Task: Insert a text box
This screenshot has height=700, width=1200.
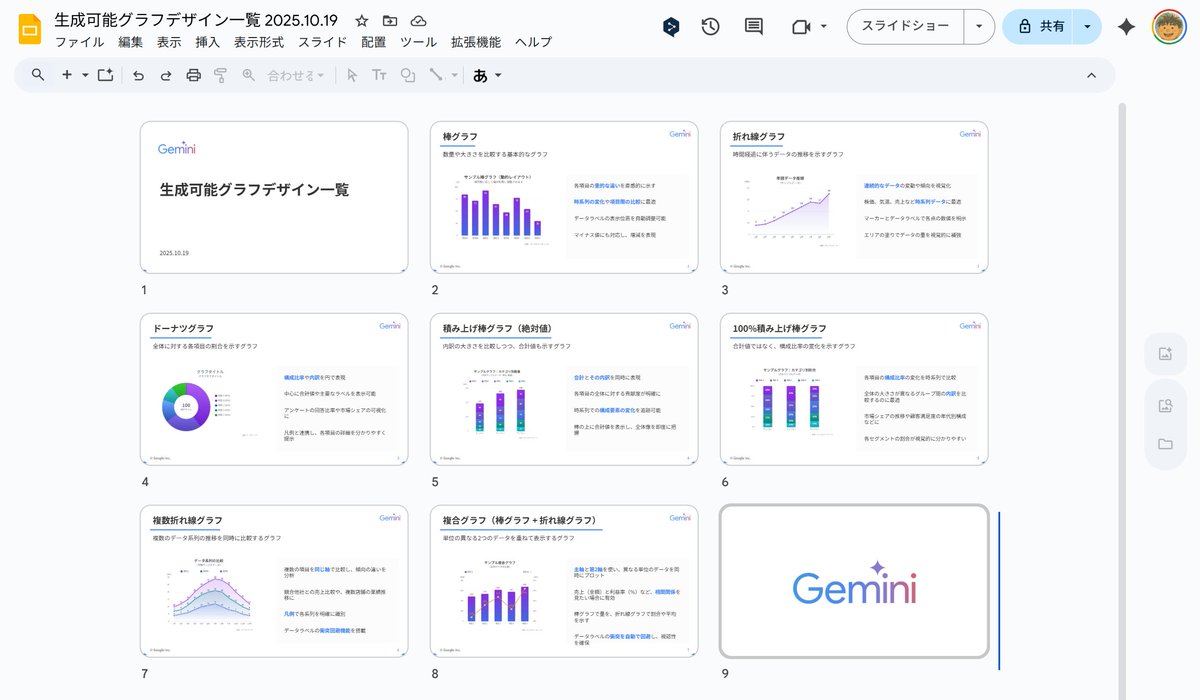Action: pyautogui.click(x=379, y=75)
